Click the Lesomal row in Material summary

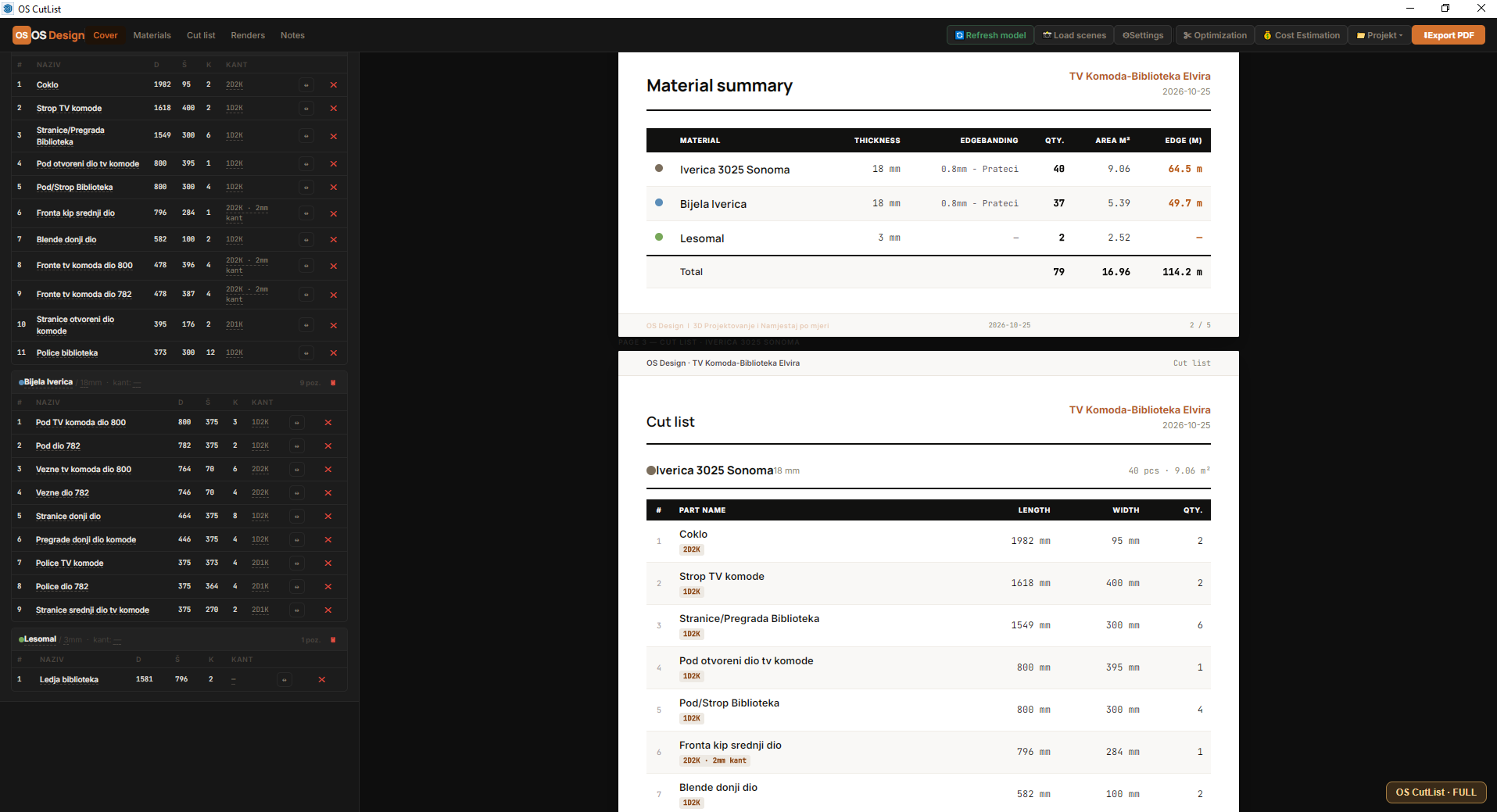(x=928, y=238)
